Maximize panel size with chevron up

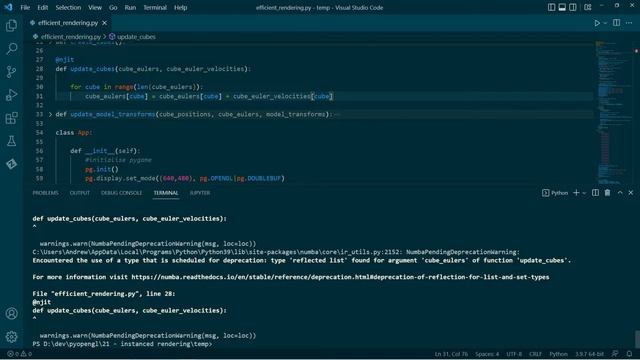click(x=620, y=193)
